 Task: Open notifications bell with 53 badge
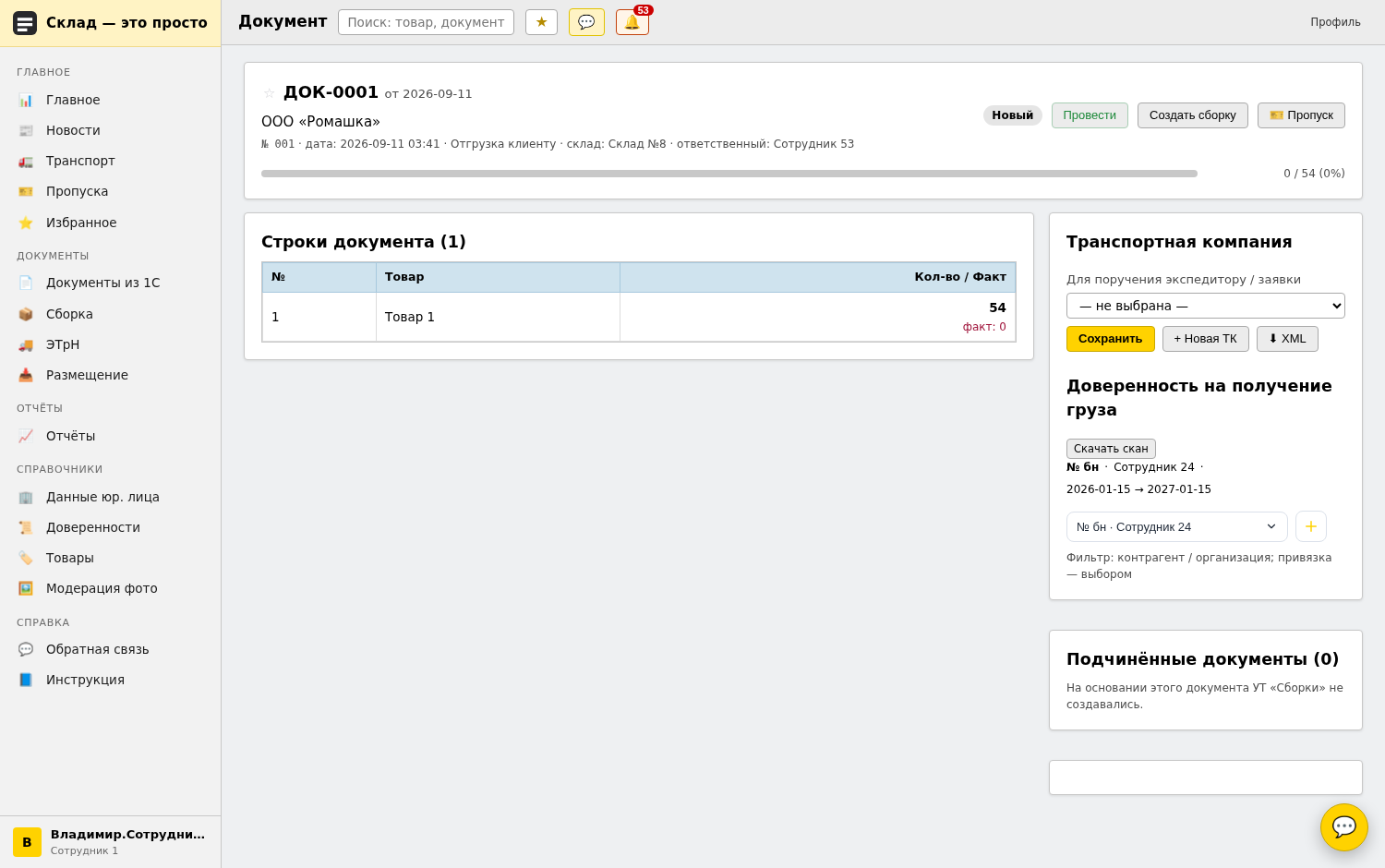[x=632, y=22]
